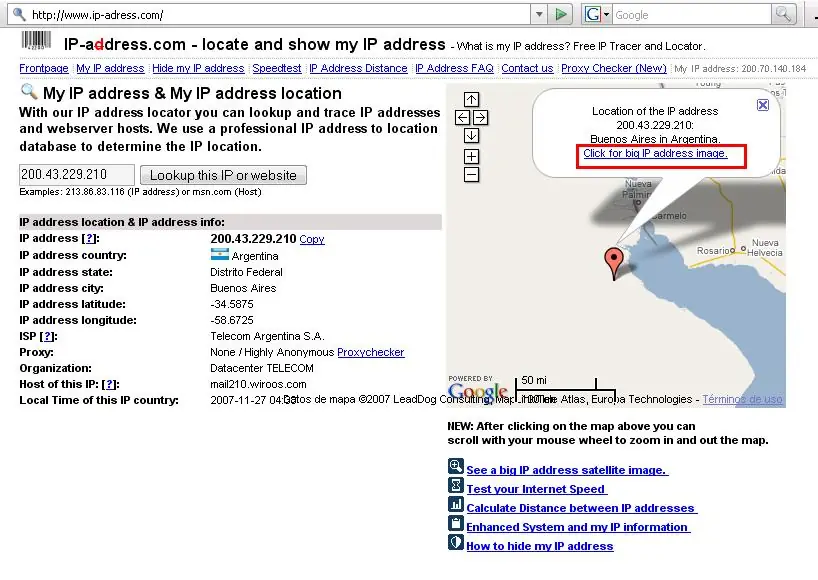818x580 pixels.
Task: Click Lookup this IP or website button
Action: 223,175
